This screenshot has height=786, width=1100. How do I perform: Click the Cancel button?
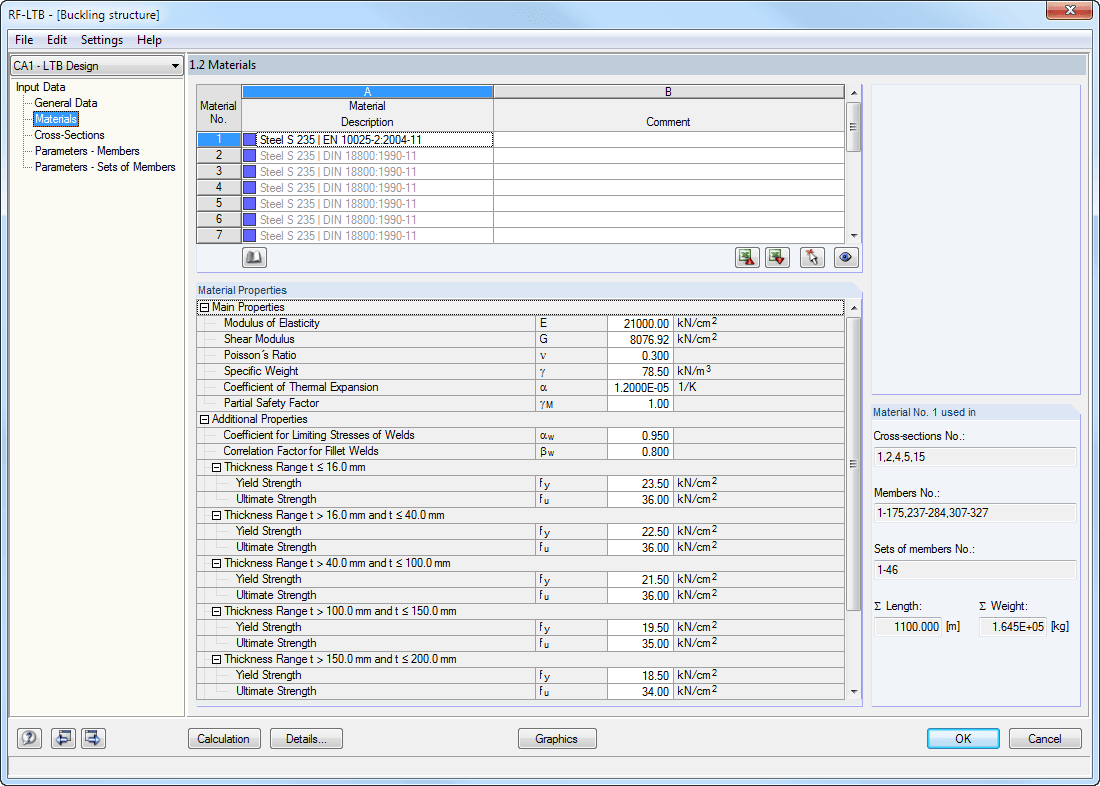pyautogui.click(x=1045, y=738)
